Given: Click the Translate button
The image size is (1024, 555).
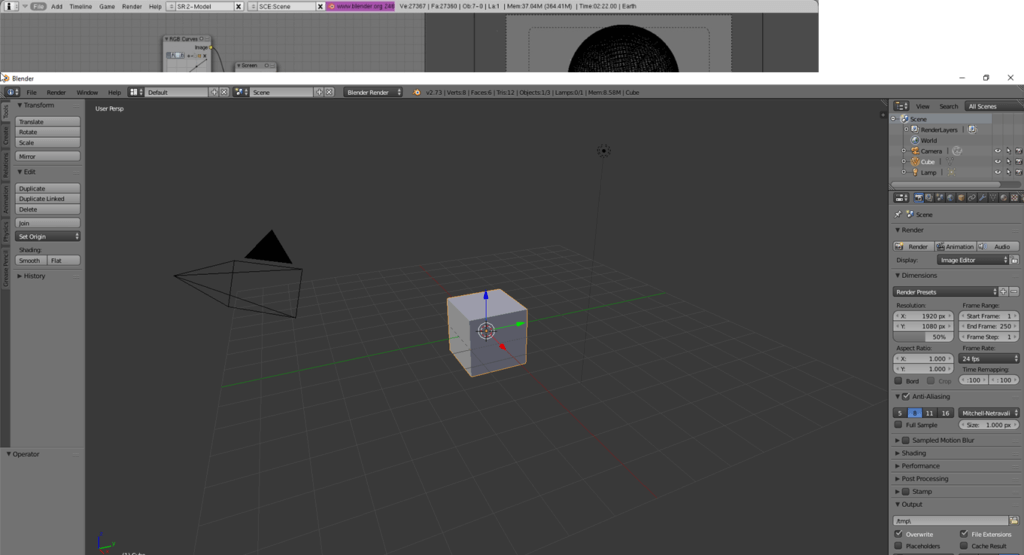Looking at the screenshot, I should (48, 121).
